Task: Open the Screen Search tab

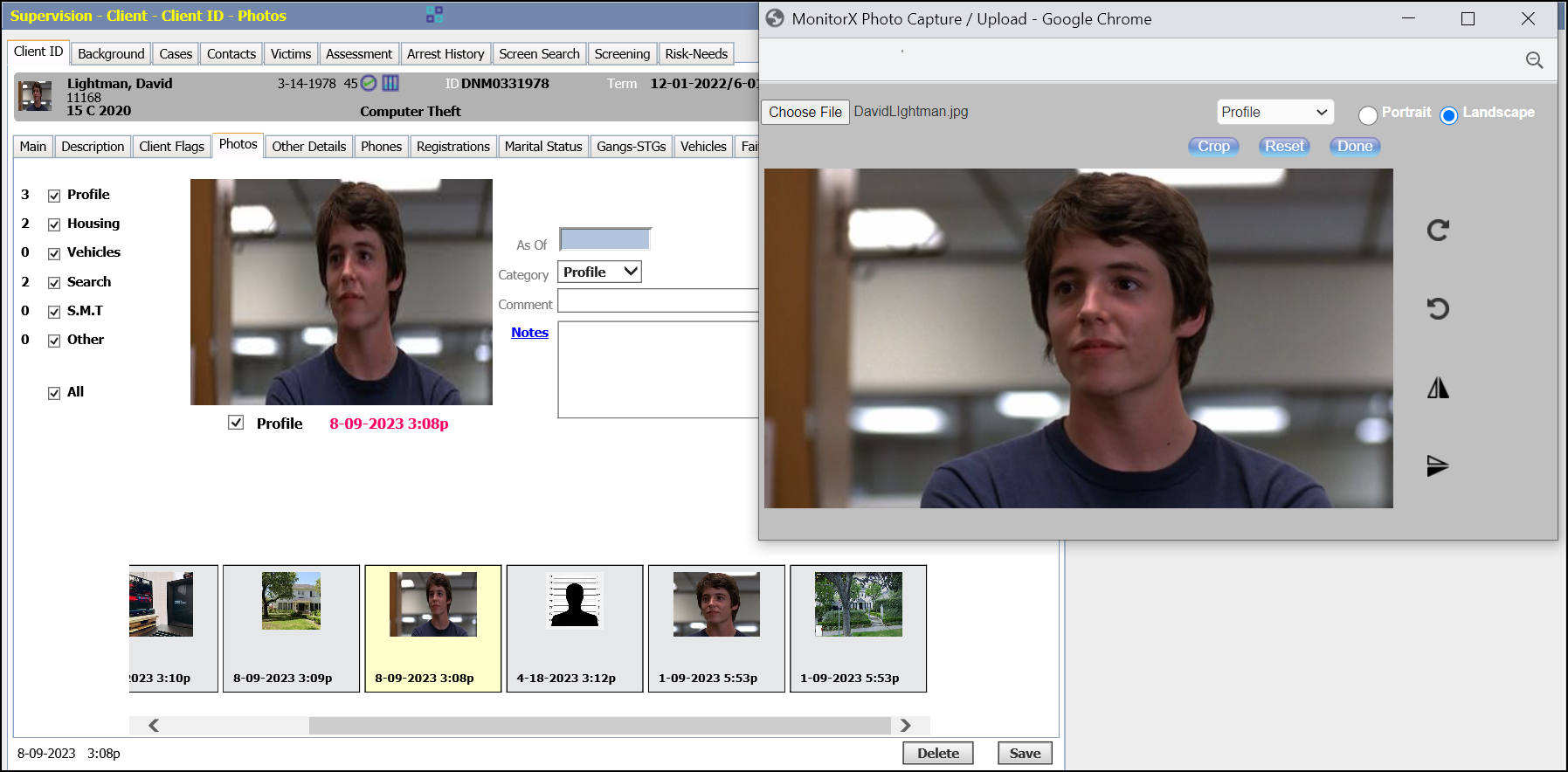Action: pyautogui.click(x=539, y=53)
